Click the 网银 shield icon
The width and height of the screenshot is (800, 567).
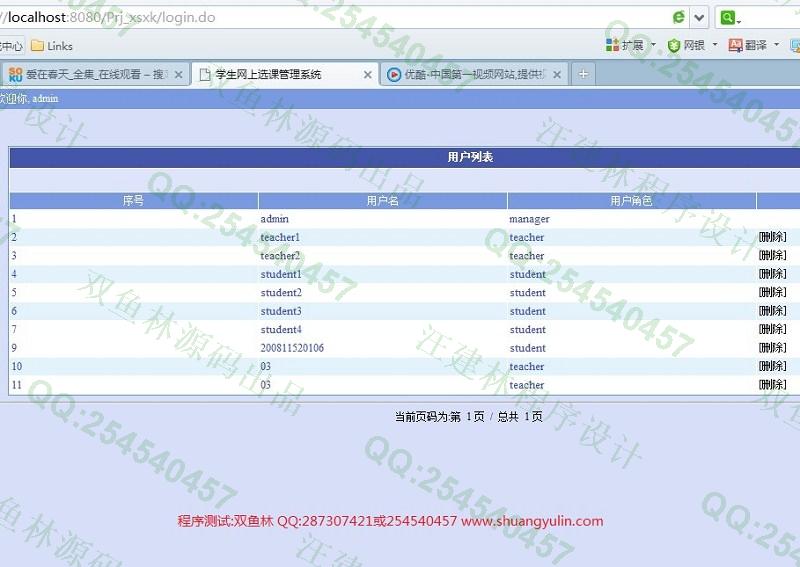coord(674,45)
